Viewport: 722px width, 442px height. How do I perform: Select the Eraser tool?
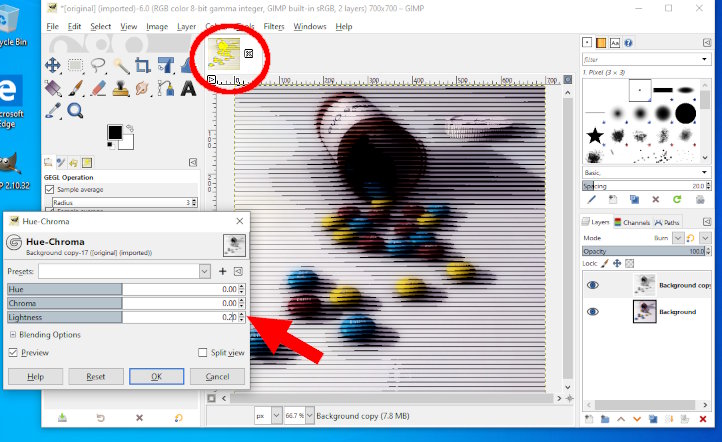(98, 88)
